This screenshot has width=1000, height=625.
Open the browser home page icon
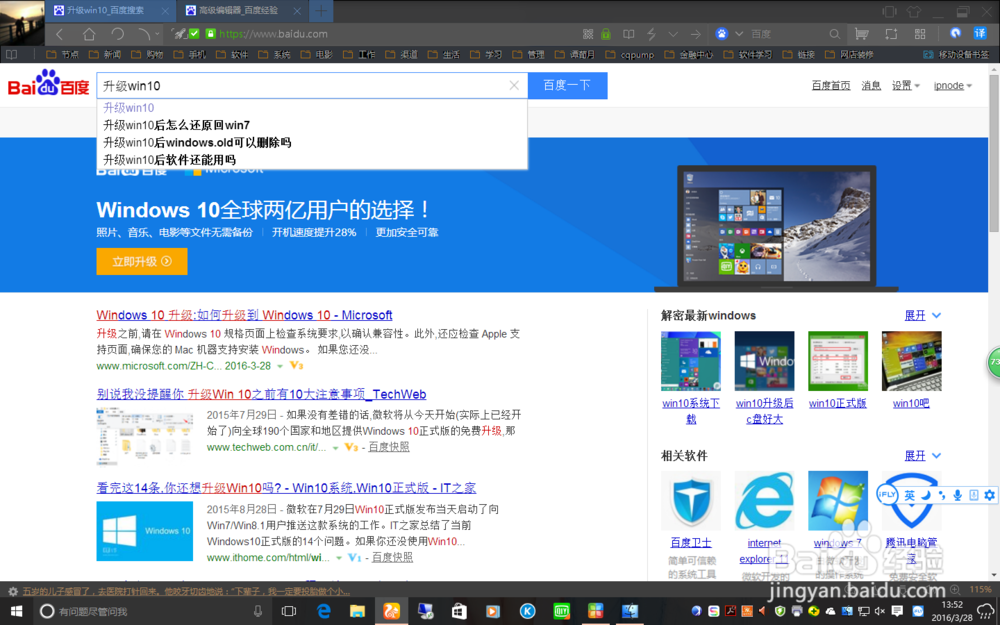pos(89,34)
